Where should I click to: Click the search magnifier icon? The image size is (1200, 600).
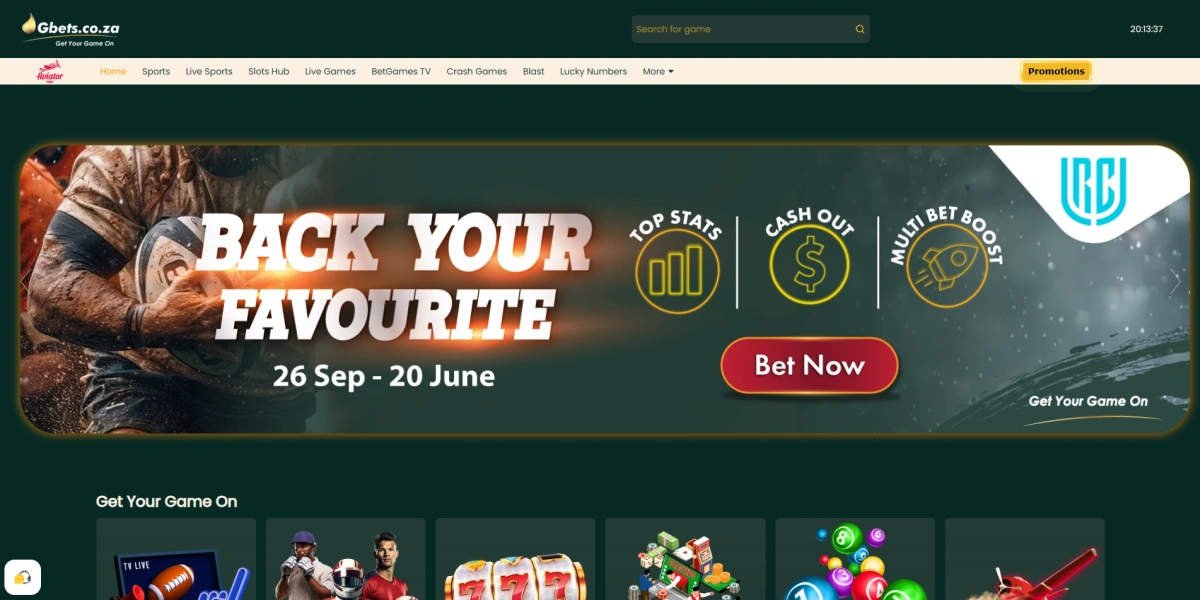pyautogui.click(x=859, y=29)
